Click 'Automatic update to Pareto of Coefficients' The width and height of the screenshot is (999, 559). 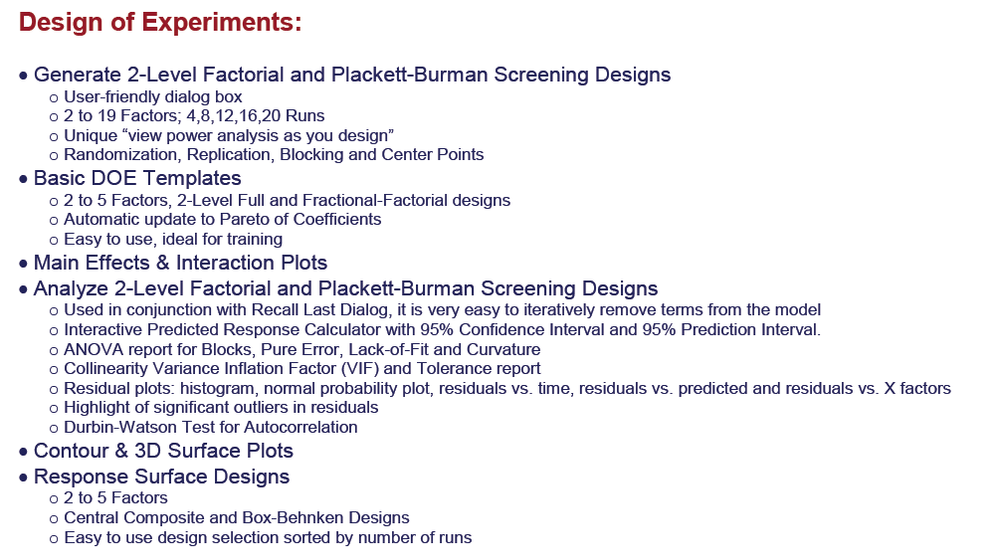[x=222, y=219]
